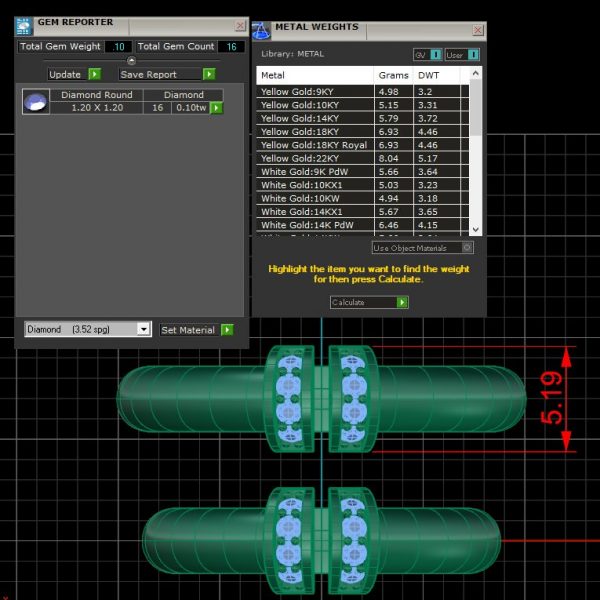Select the White Gold:10KW row

click(362, 199)
